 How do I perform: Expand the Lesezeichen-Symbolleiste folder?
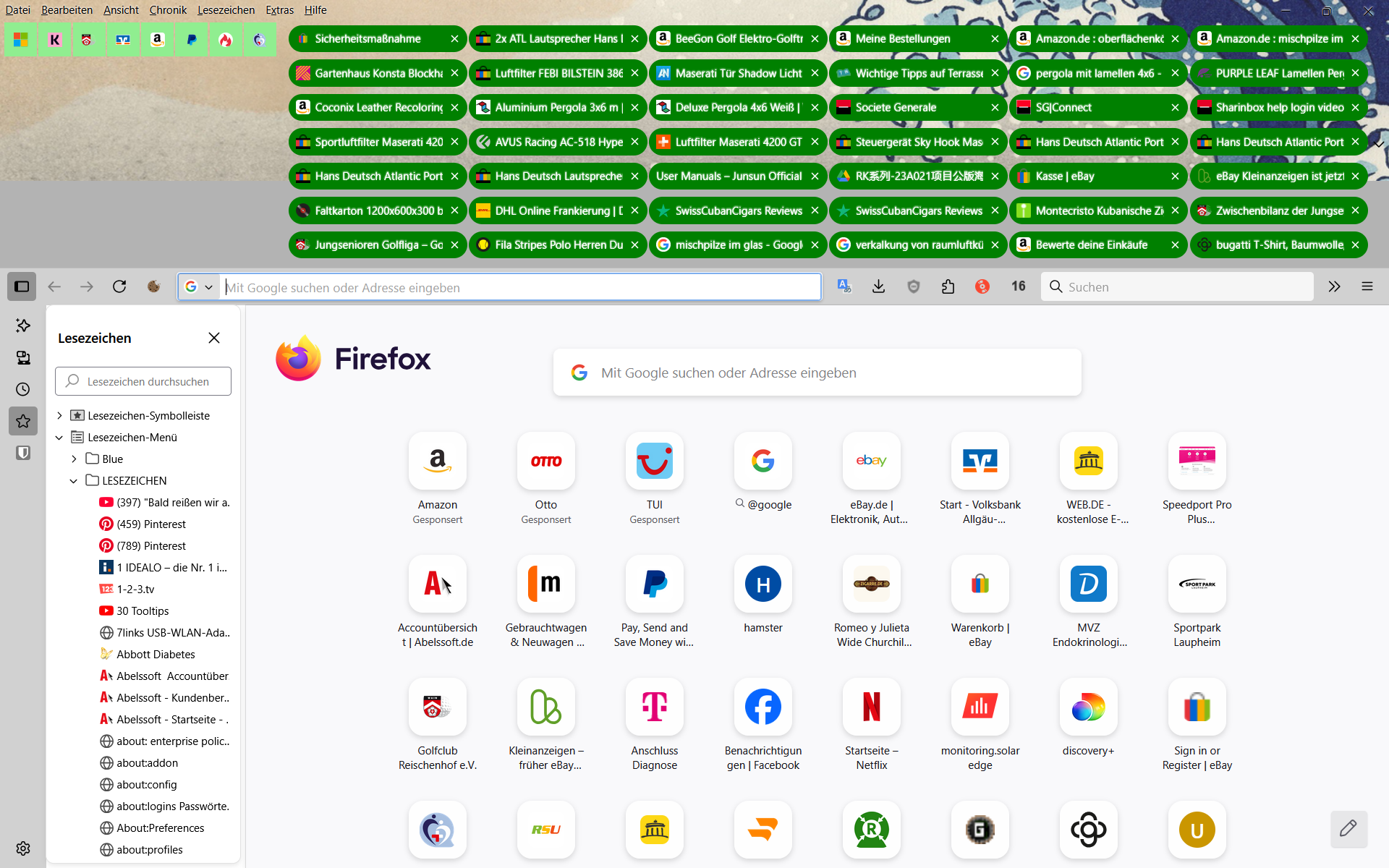[60, 416]
